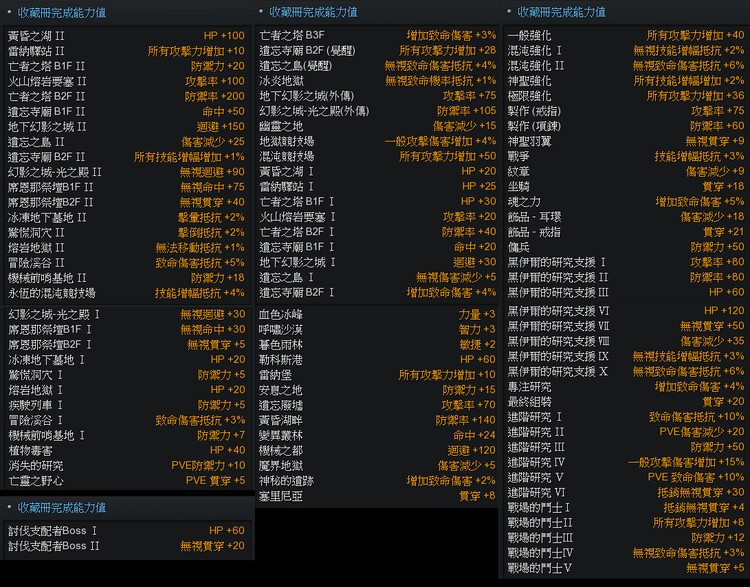Click the 塞里尼亞 entry

[281, 497]
